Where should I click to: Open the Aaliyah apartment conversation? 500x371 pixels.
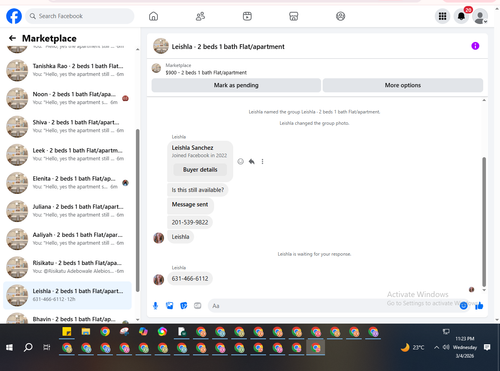click(67, 239)
